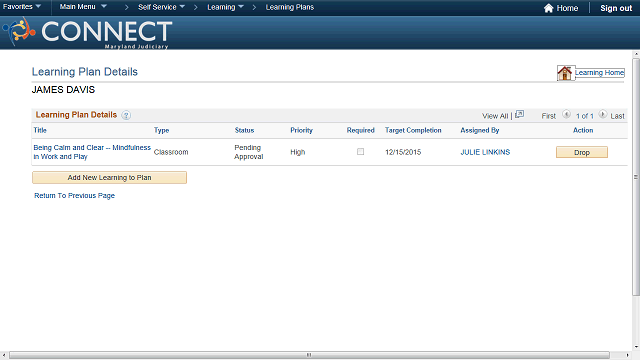The width and height of the screenshot is (640, 360).
Task: Click the View All link
Action: [x=495, y=116]
